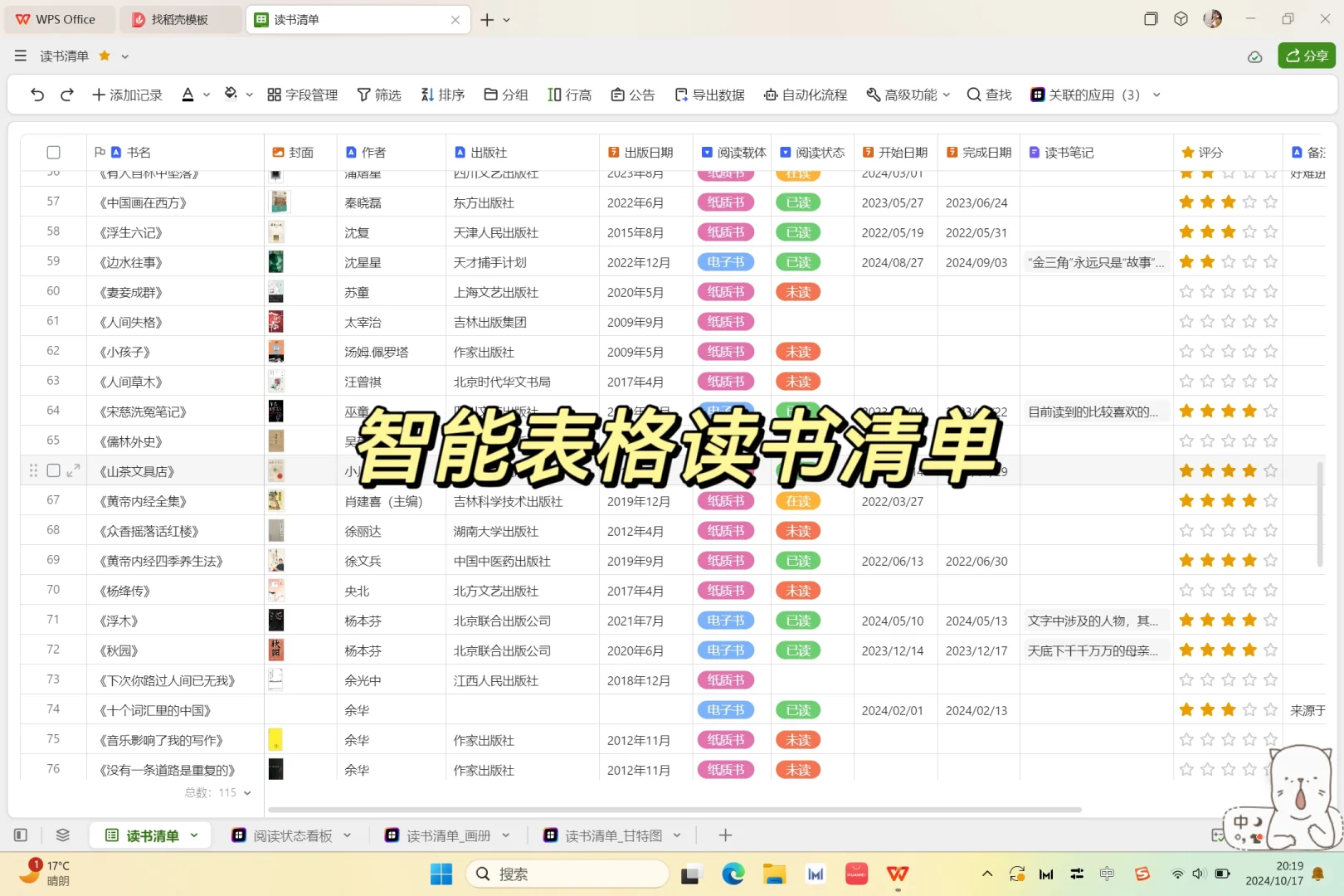Click the horizontal scrollbar under the table
The height and width of the screenshot is (896, 1344).
pyautogui.click(x=674, y=809)
